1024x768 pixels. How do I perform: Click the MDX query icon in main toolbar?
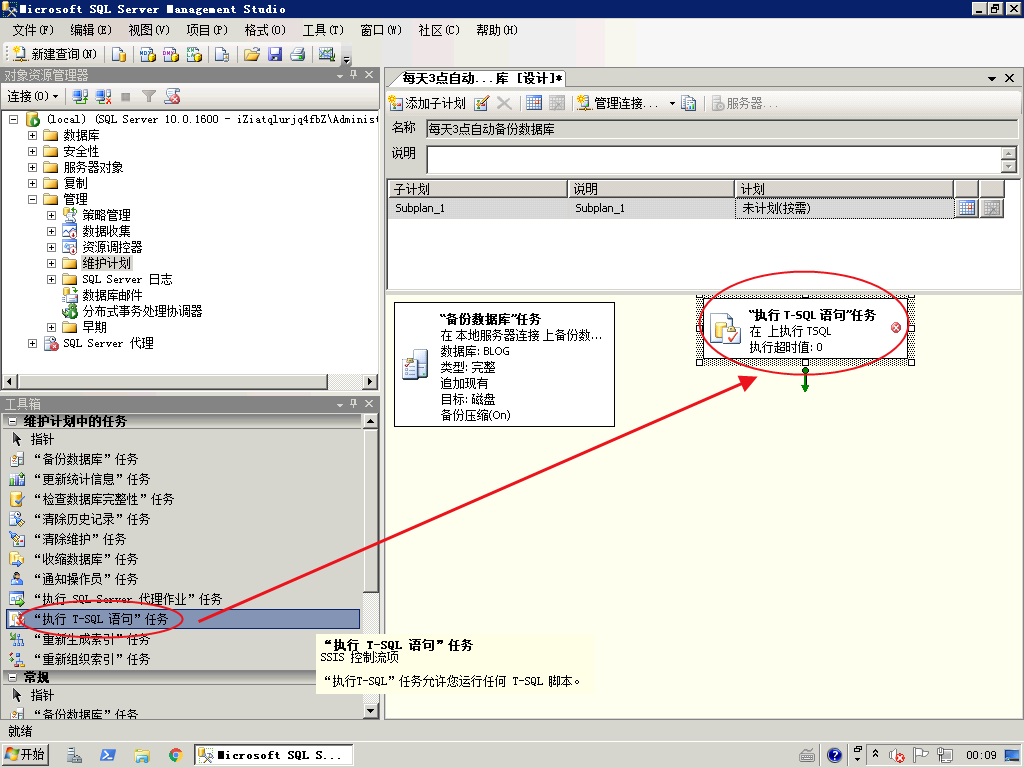tap(148, 54)
